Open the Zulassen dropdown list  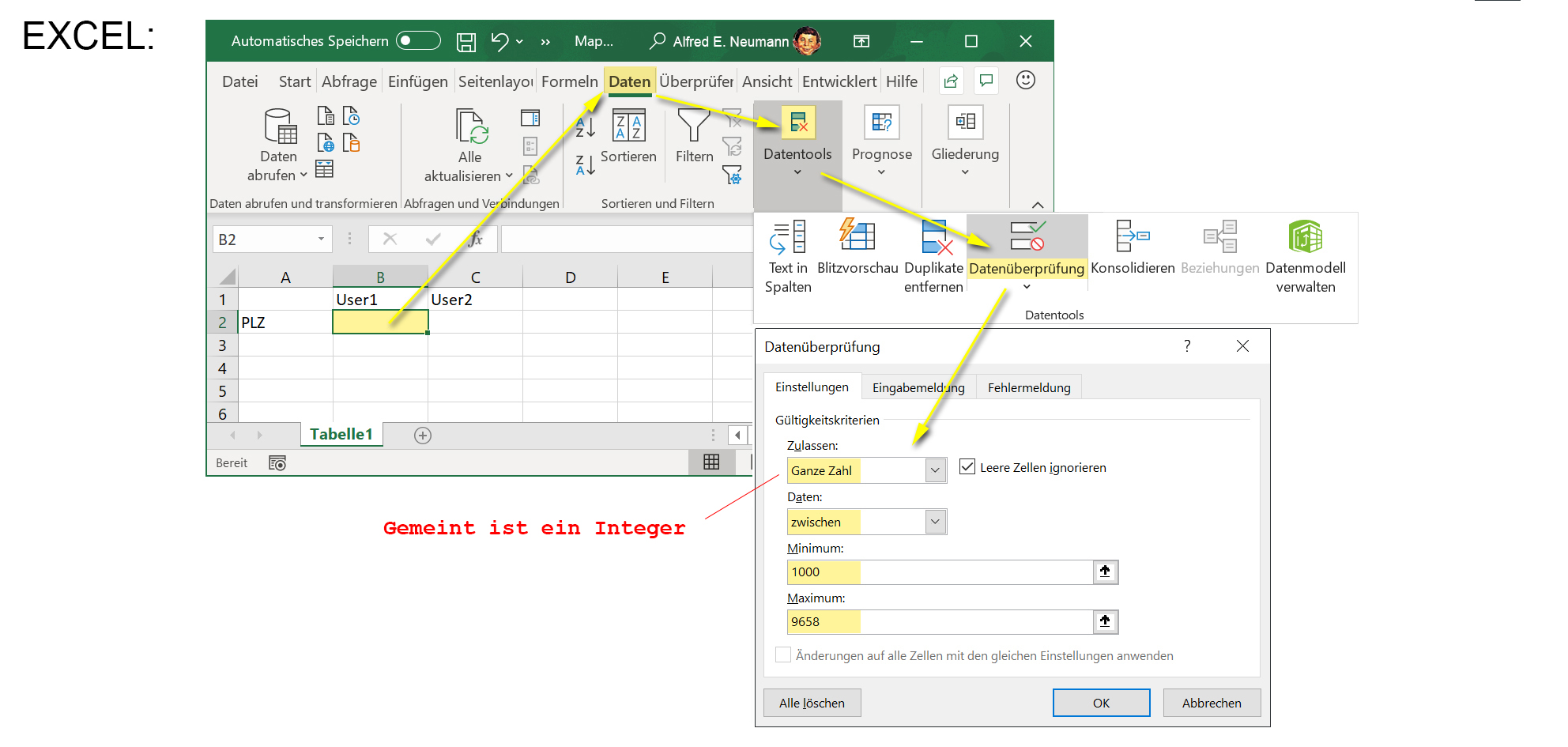(935, 470)
